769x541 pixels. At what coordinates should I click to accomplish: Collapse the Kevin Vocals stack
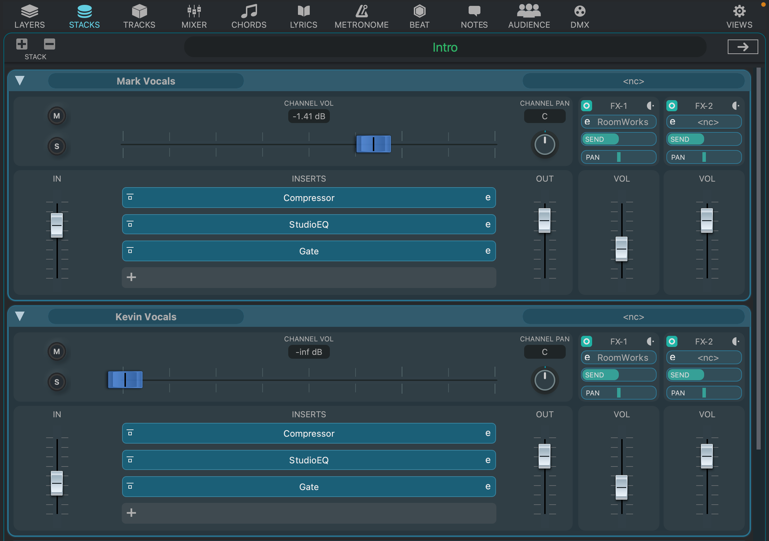click(20, 317)
